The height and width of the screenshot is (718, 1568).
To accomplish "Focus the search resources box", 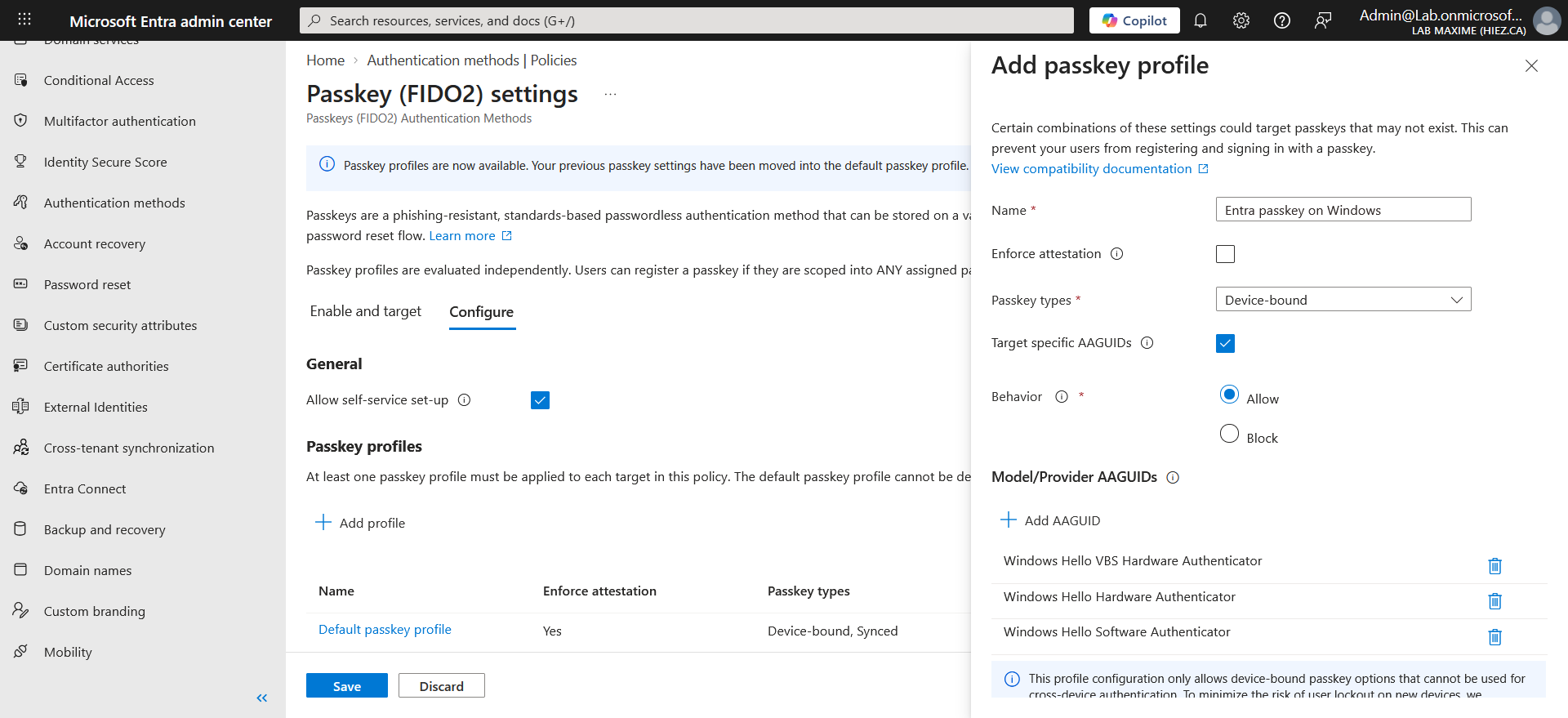I will (x=687, y=20).
